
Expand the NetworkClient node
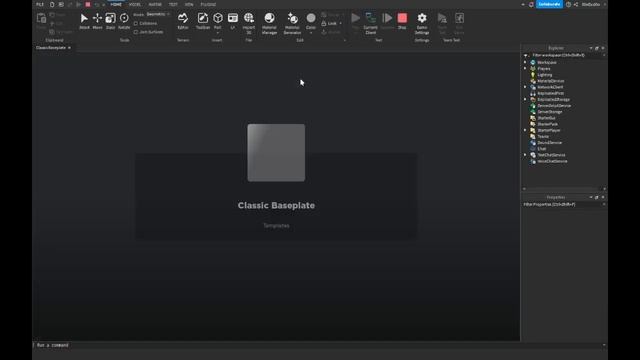tap(525, 87)
